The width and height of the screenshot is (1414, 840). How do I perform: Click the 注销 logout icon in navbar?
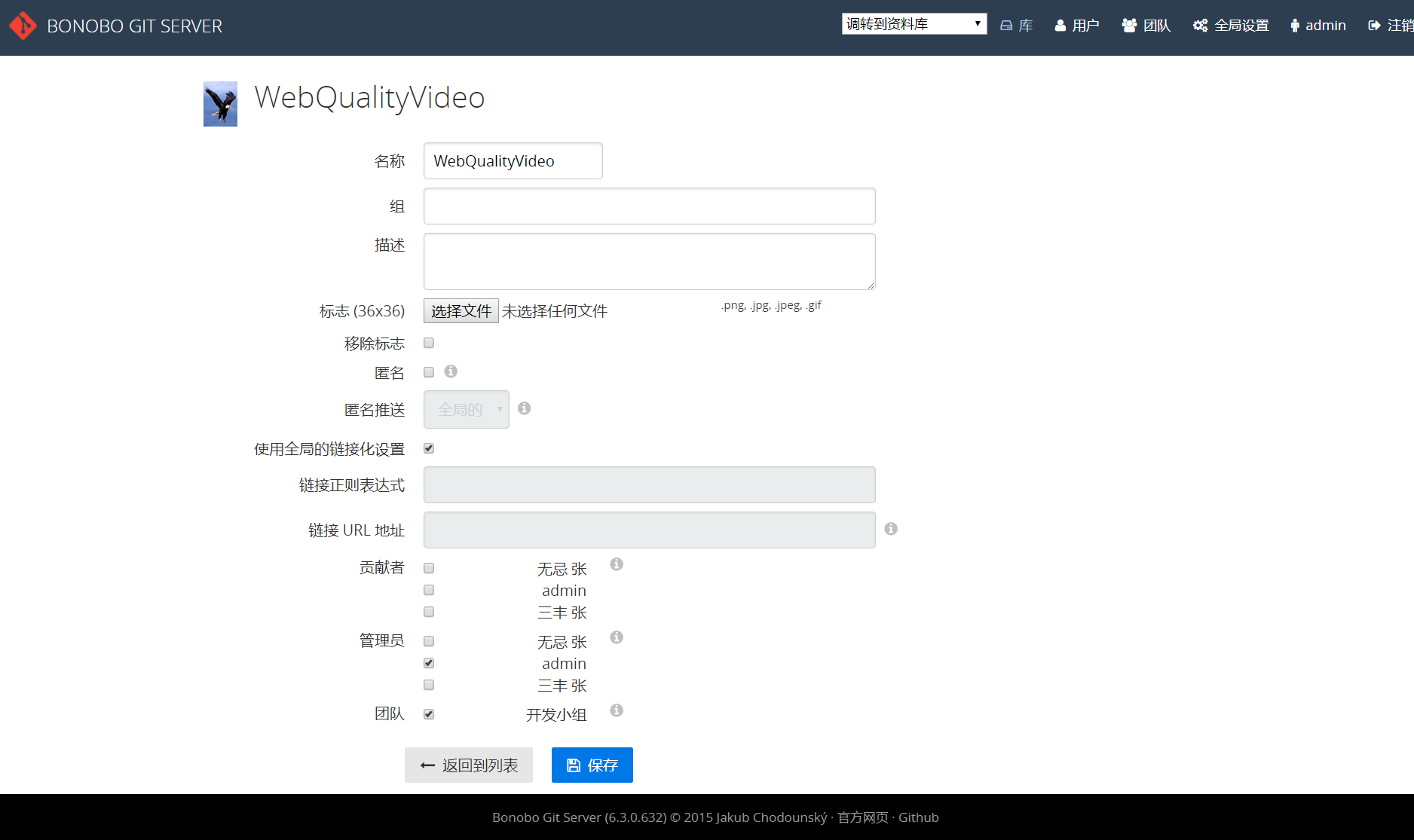tap(1375, 26)
